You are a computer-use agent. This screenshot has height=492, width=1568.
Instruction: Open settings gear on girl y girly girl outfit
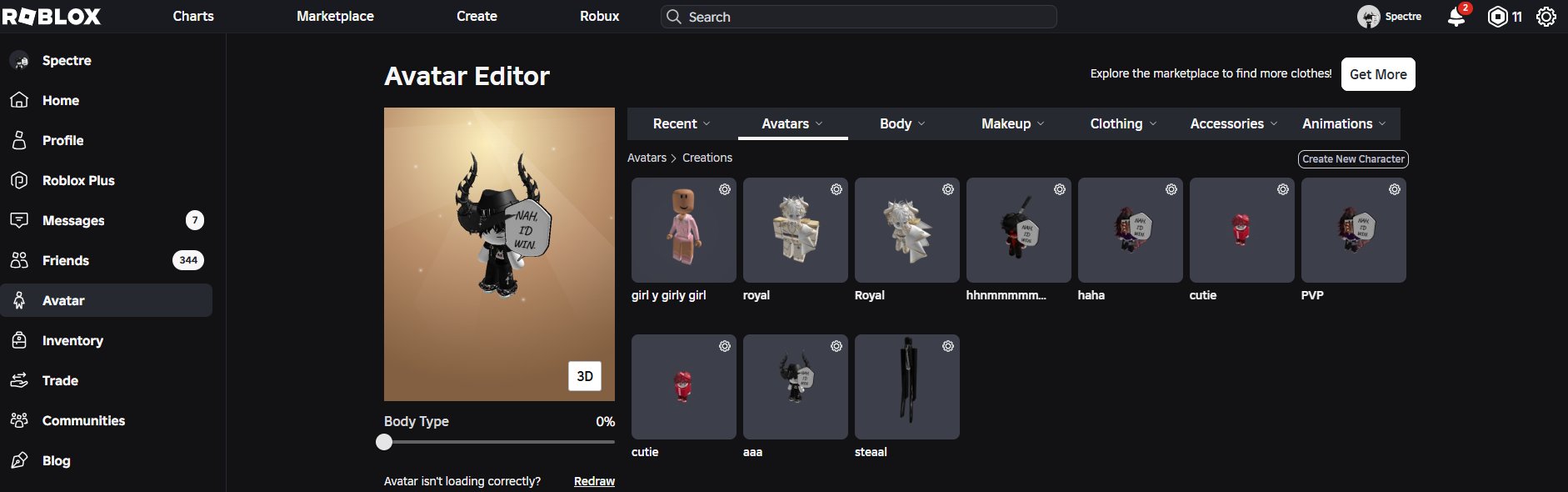click(x=725, y=189)
